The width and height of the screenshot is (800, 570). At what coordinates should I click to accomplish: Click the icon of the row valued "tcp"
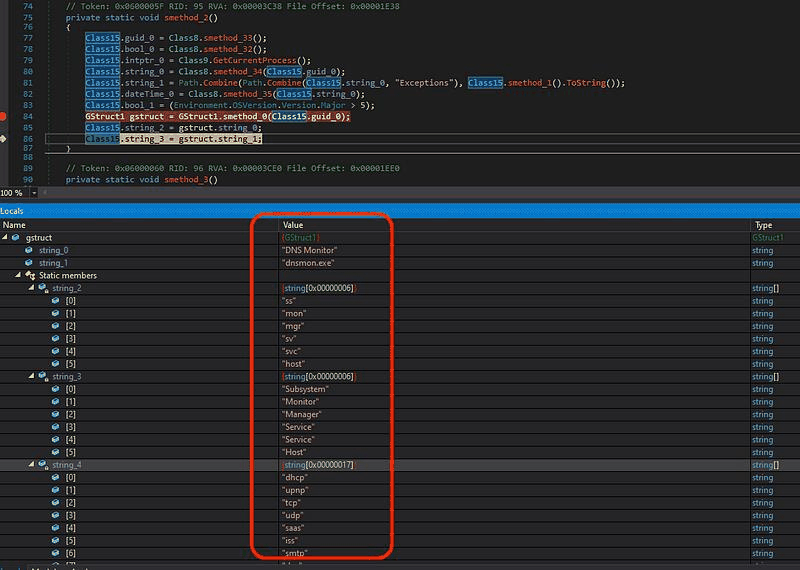(56, 503)
